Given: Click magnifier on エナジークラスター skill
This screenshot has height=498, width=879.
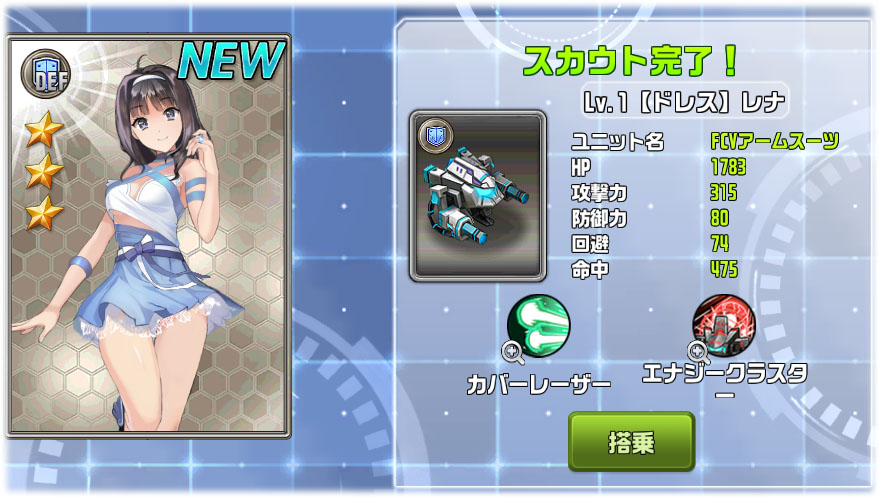Looking at the screenshot, I should tap(698, 352).
